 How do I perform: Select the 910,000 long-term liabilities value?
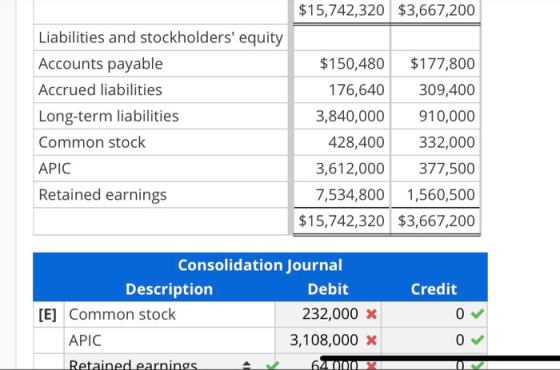tap(447, 116)
